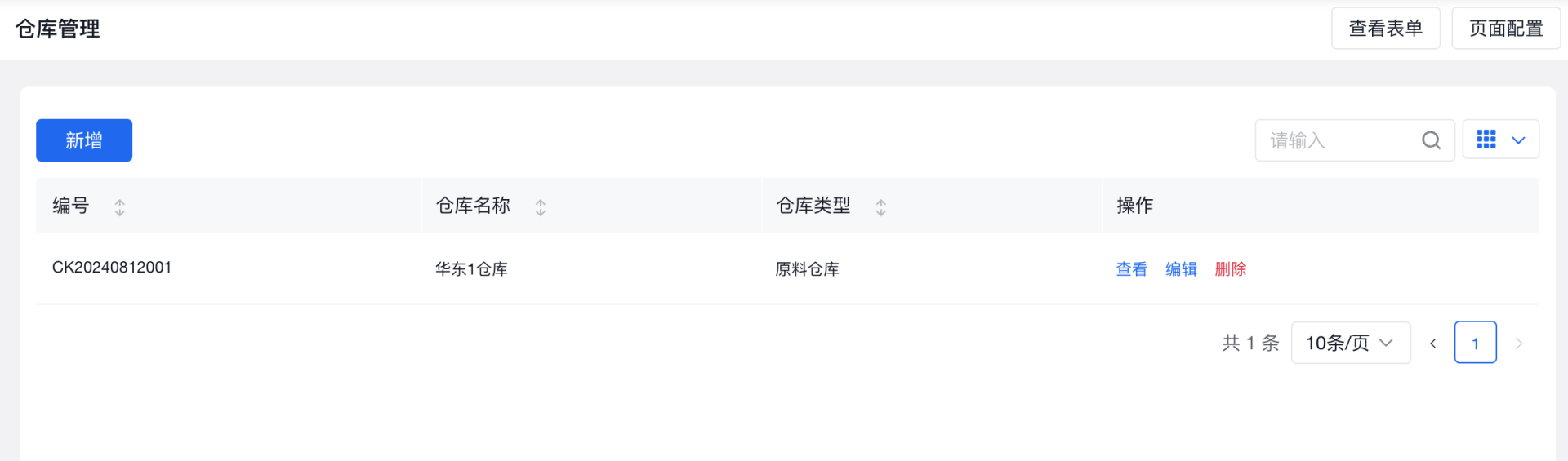Edit the warehouse via 编辑 link
1568x461 pixels.
tap(1181, 269)
